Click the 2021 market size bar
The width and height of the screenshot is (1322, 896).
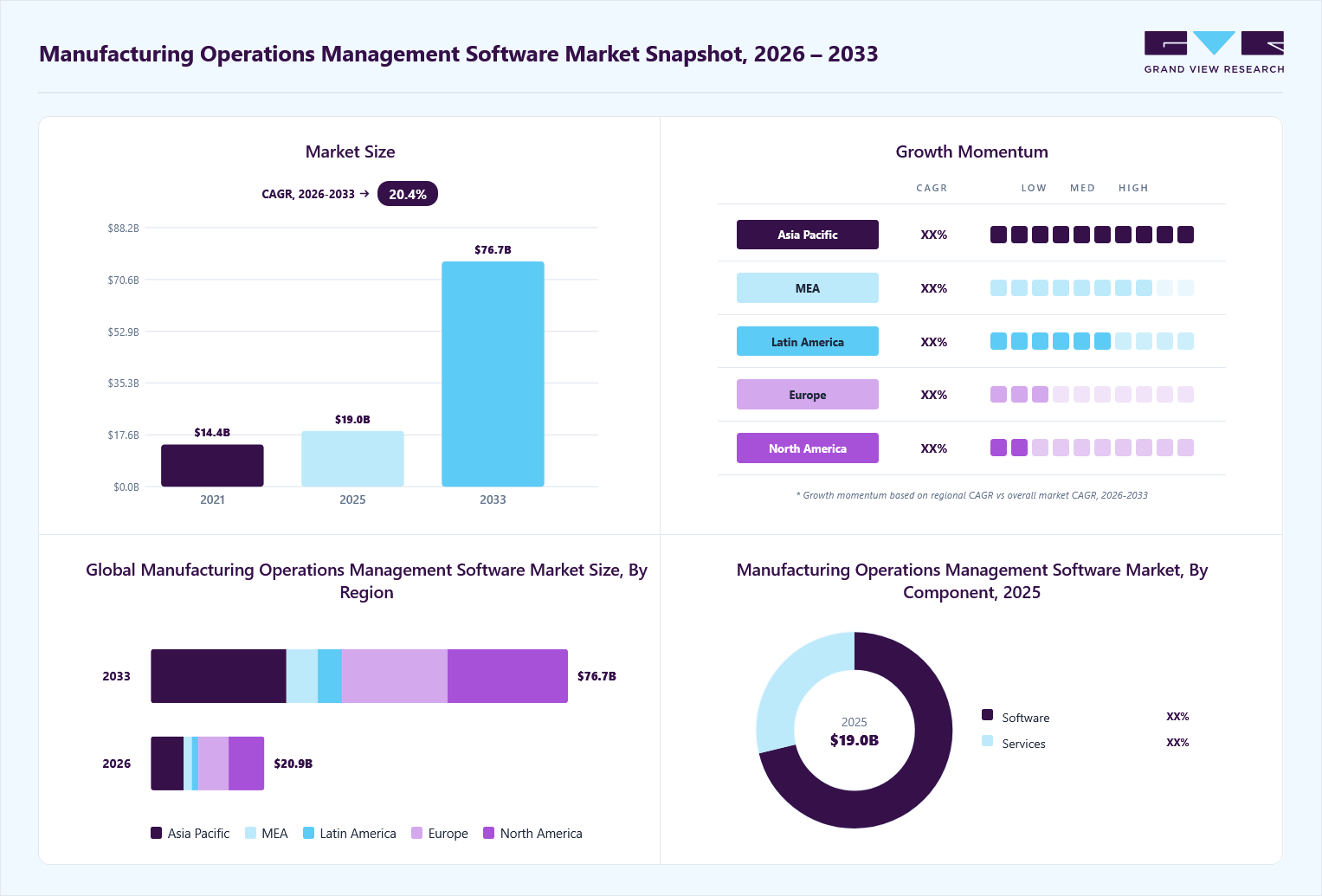click(x=212, y=466)
